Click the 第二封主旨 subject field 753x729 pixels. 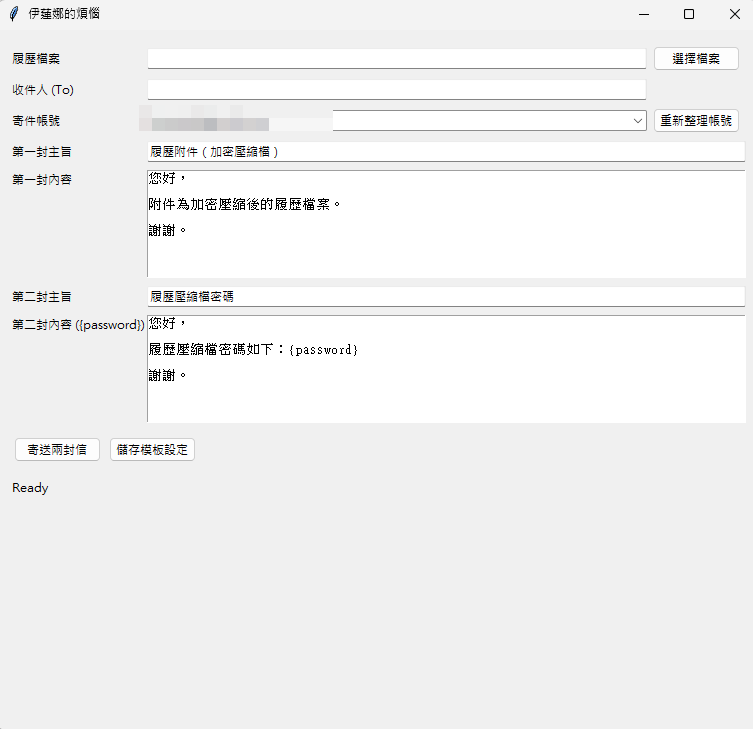(x=446, y=297)
